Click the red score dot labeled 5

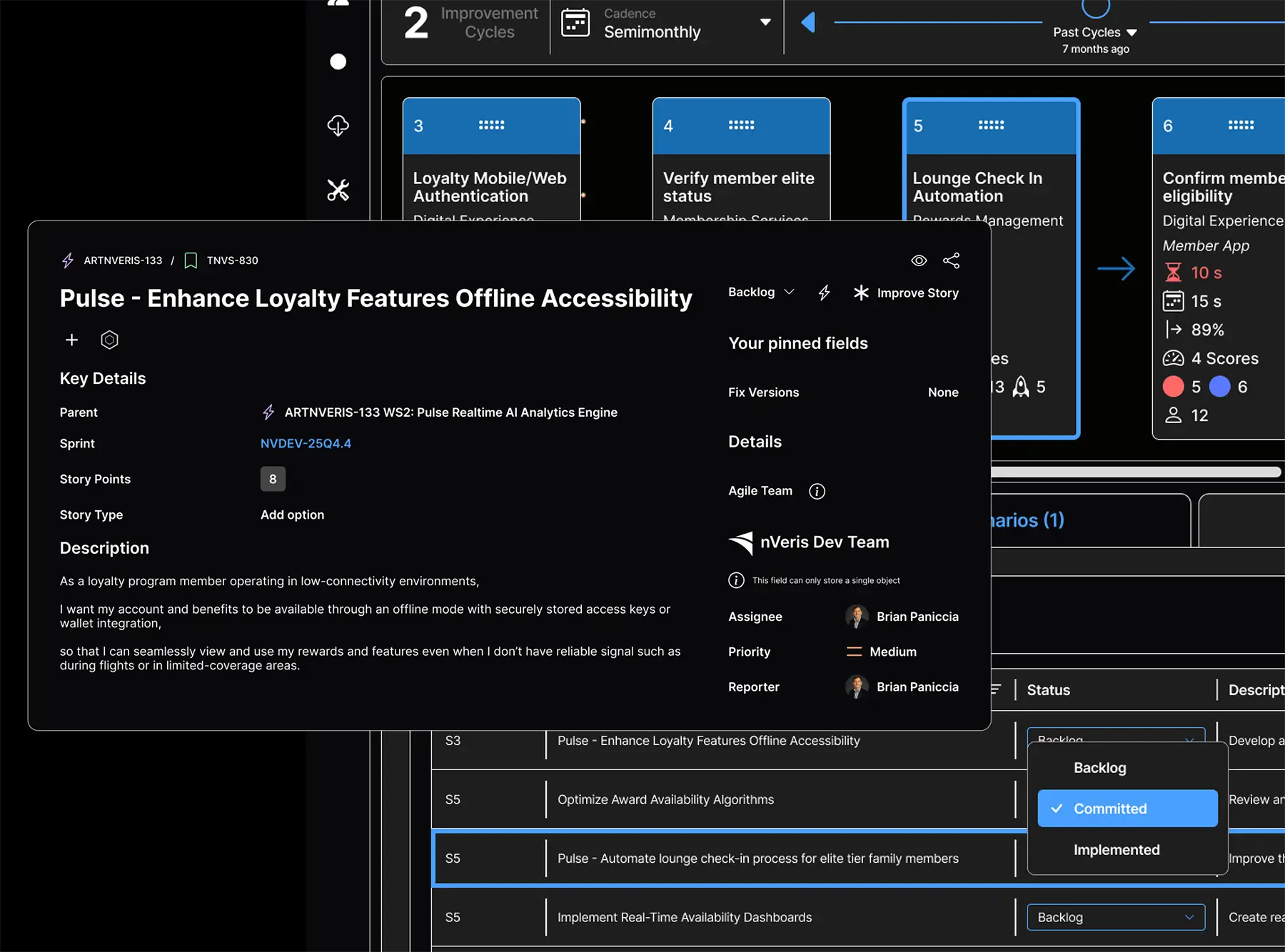(1173, 386)
